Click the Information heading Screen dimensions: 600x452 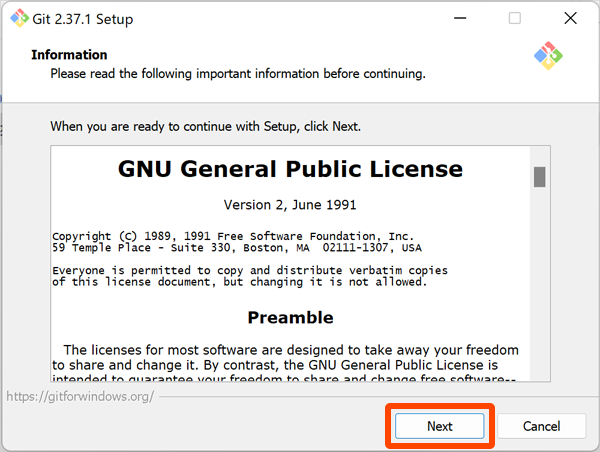69,55
